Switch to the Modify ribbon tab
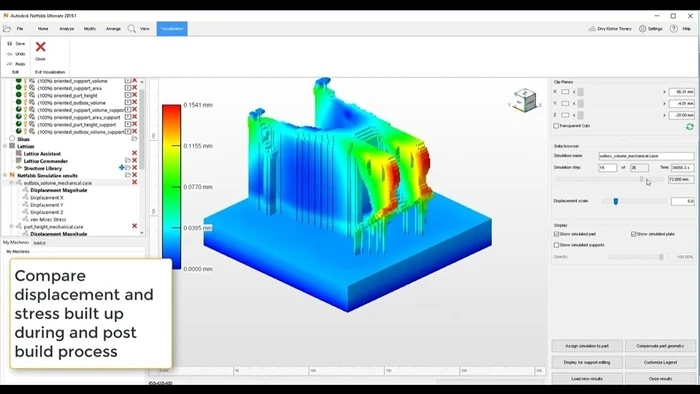Screen dimensions: 700x394 tap(90, 29)
